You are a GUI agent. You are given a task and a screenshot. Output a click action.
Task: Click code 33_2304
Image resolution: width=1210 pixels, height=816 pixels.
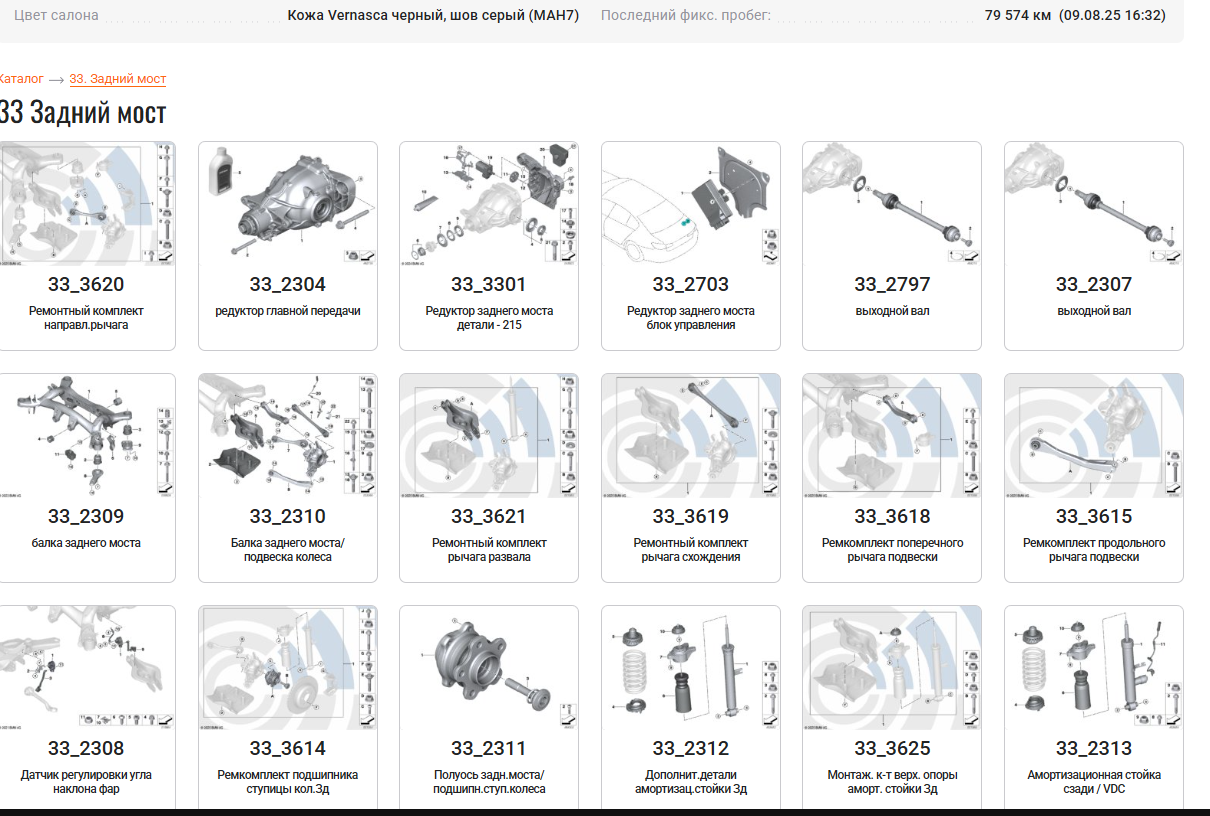pos(288,284)
